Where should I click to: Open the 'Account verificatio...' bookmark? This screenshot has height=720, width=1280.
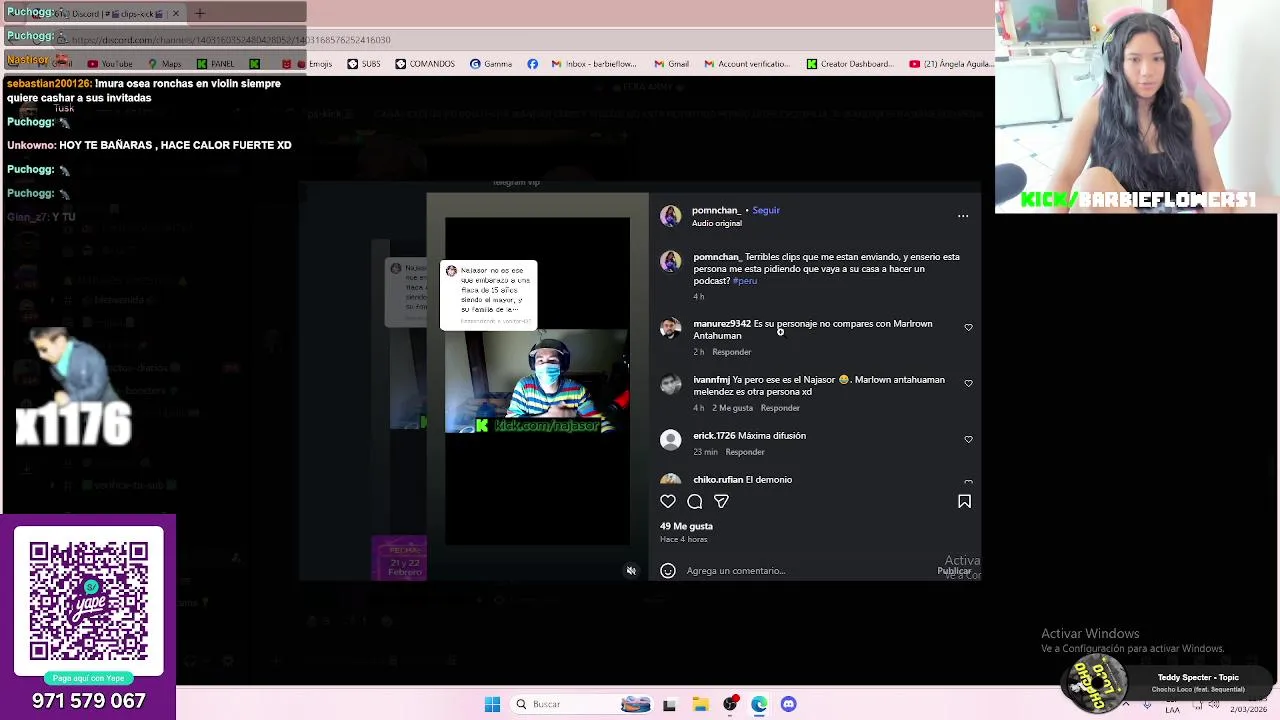click(746, 64)
